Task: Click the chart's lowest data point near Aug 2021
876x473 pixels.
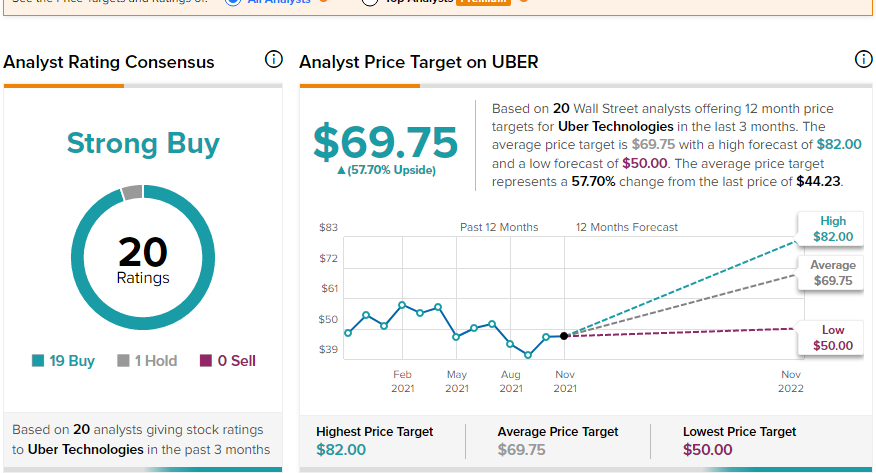Action: point(528,355)
